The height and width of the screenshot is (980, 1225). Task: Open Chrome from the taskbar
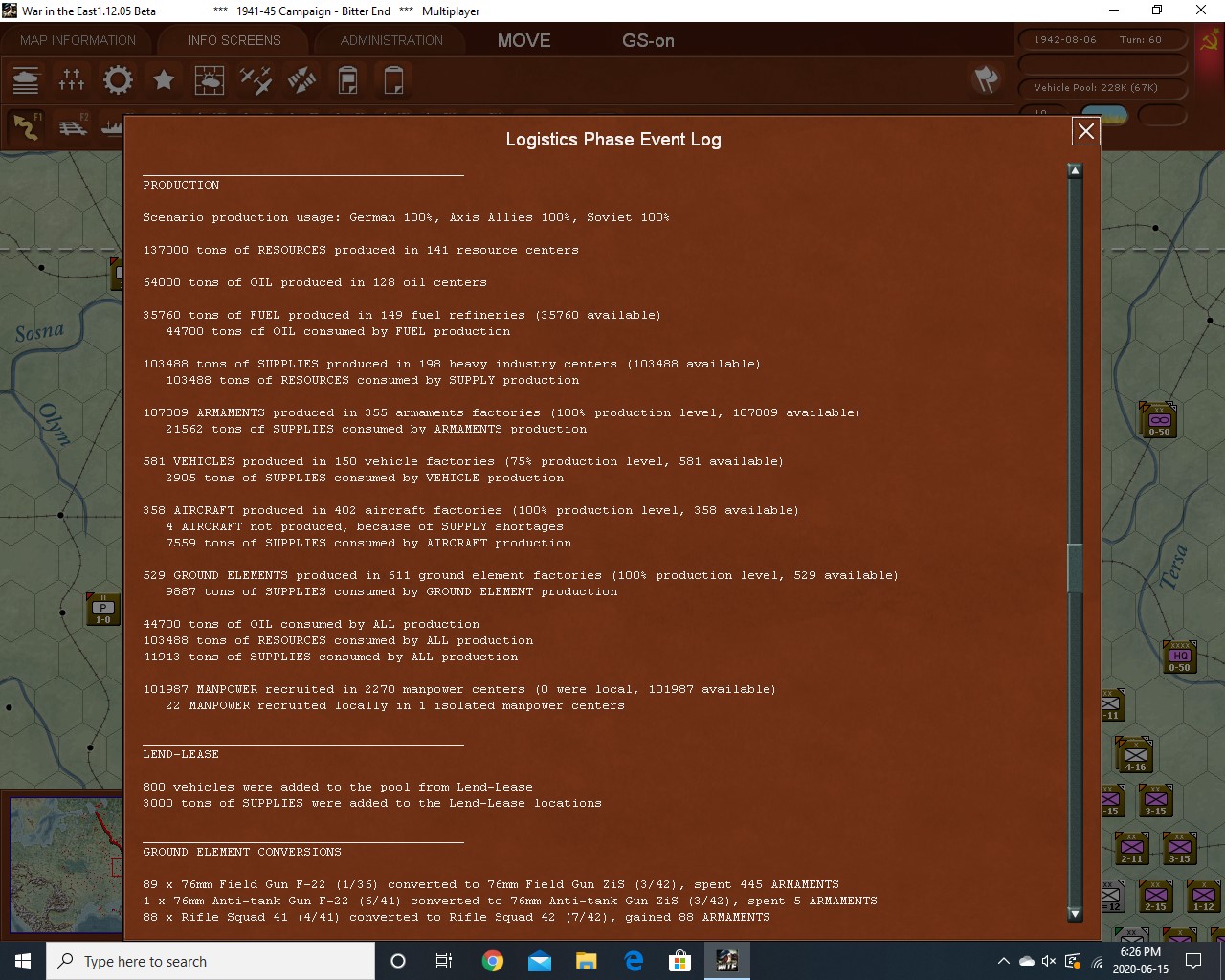pyautogui.click(x=493, y=961)
